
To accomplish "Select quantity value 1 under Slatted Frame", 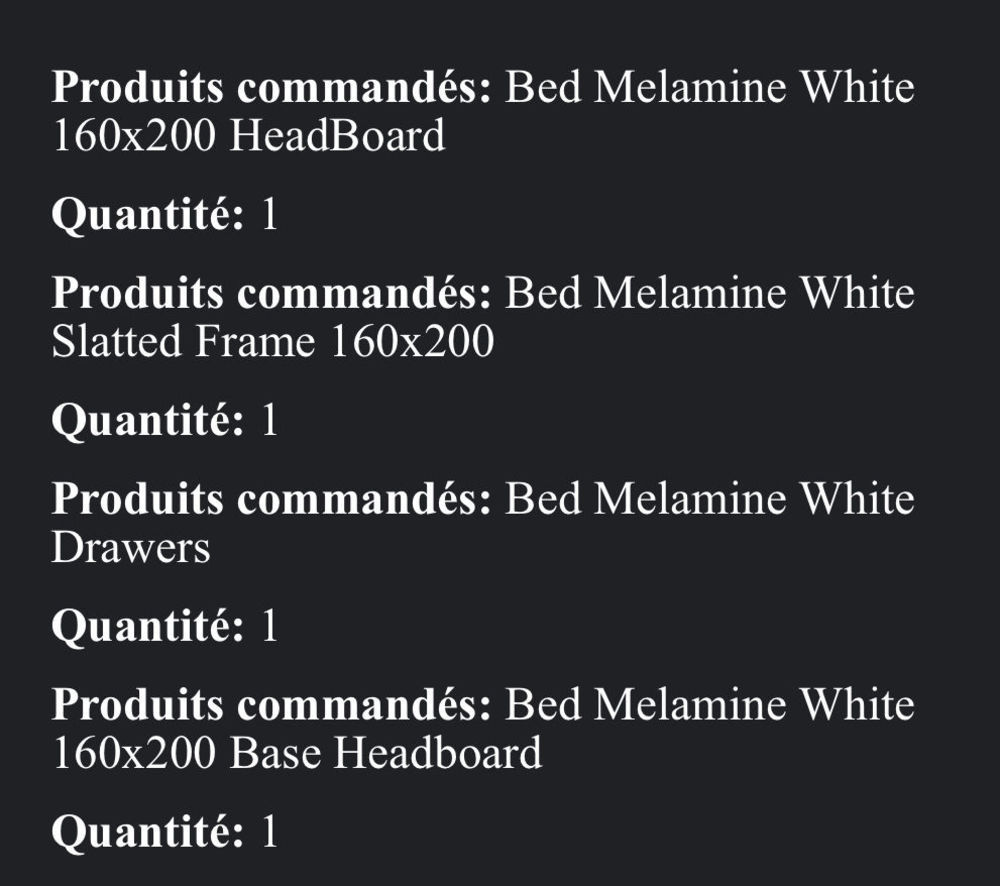I will 270,420.
